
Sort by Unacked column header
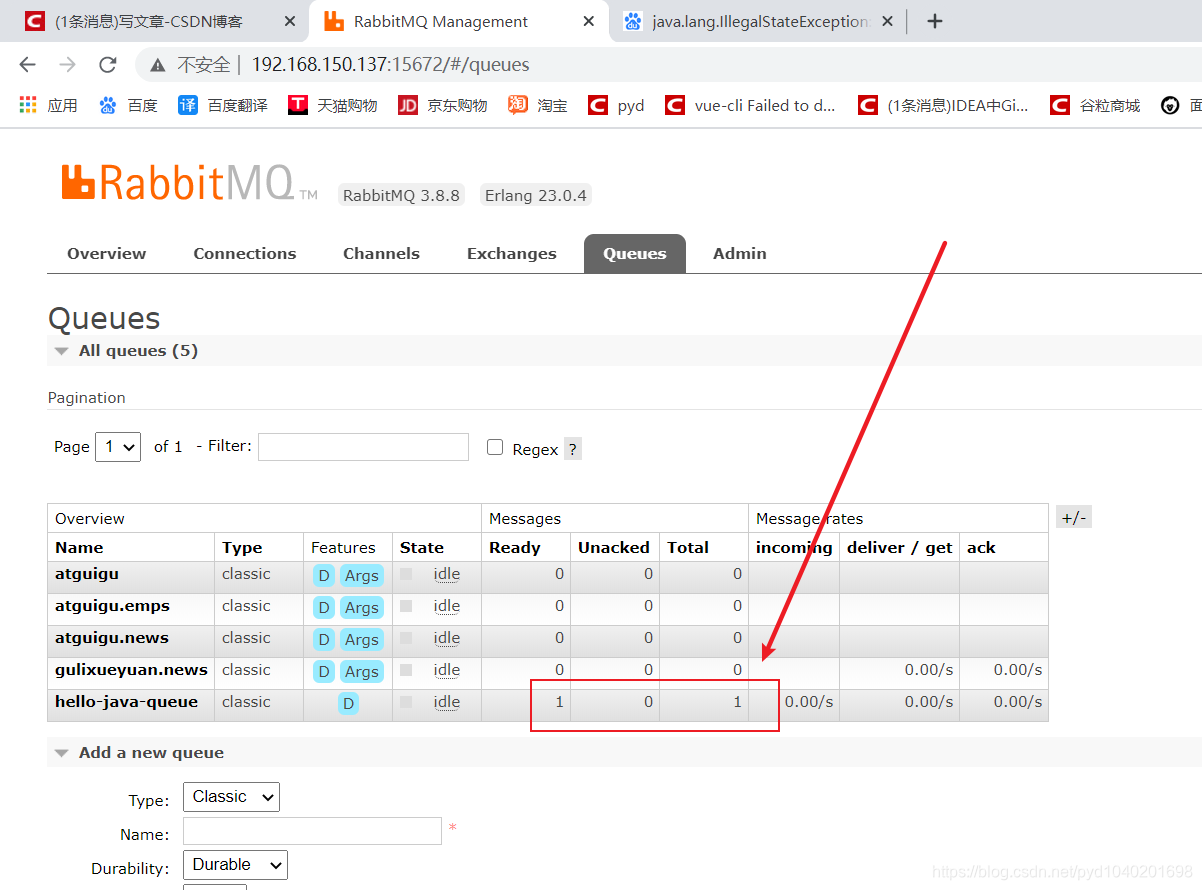613,548
